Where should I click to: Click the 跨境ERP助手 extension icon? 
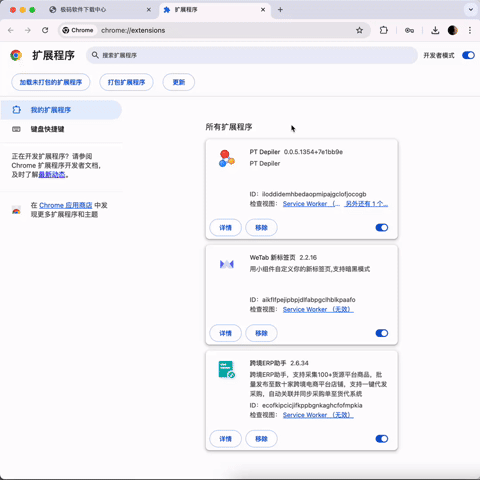(227, 369)
